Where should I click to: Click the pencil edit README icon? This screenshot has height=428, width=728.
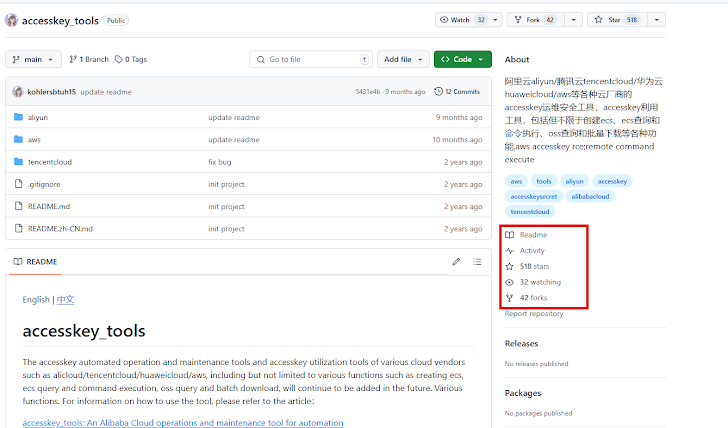click(456, 262)
